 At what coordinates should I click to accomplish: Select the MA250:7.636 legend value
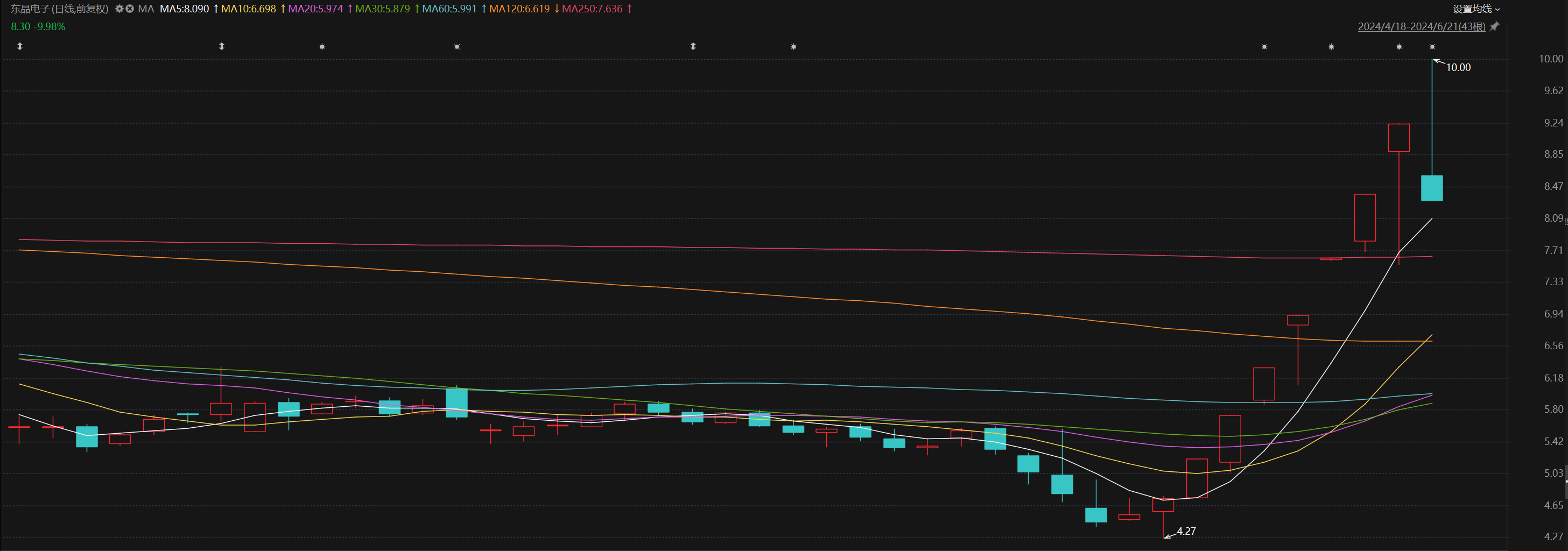click(592, 9)
